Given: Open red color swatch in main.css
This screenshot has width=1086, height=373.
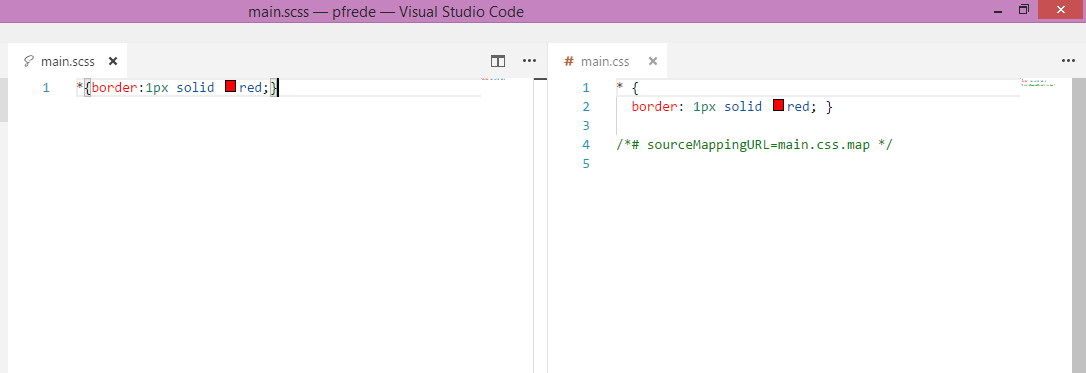Looking at the screenshot, I should tap(778, 106).
